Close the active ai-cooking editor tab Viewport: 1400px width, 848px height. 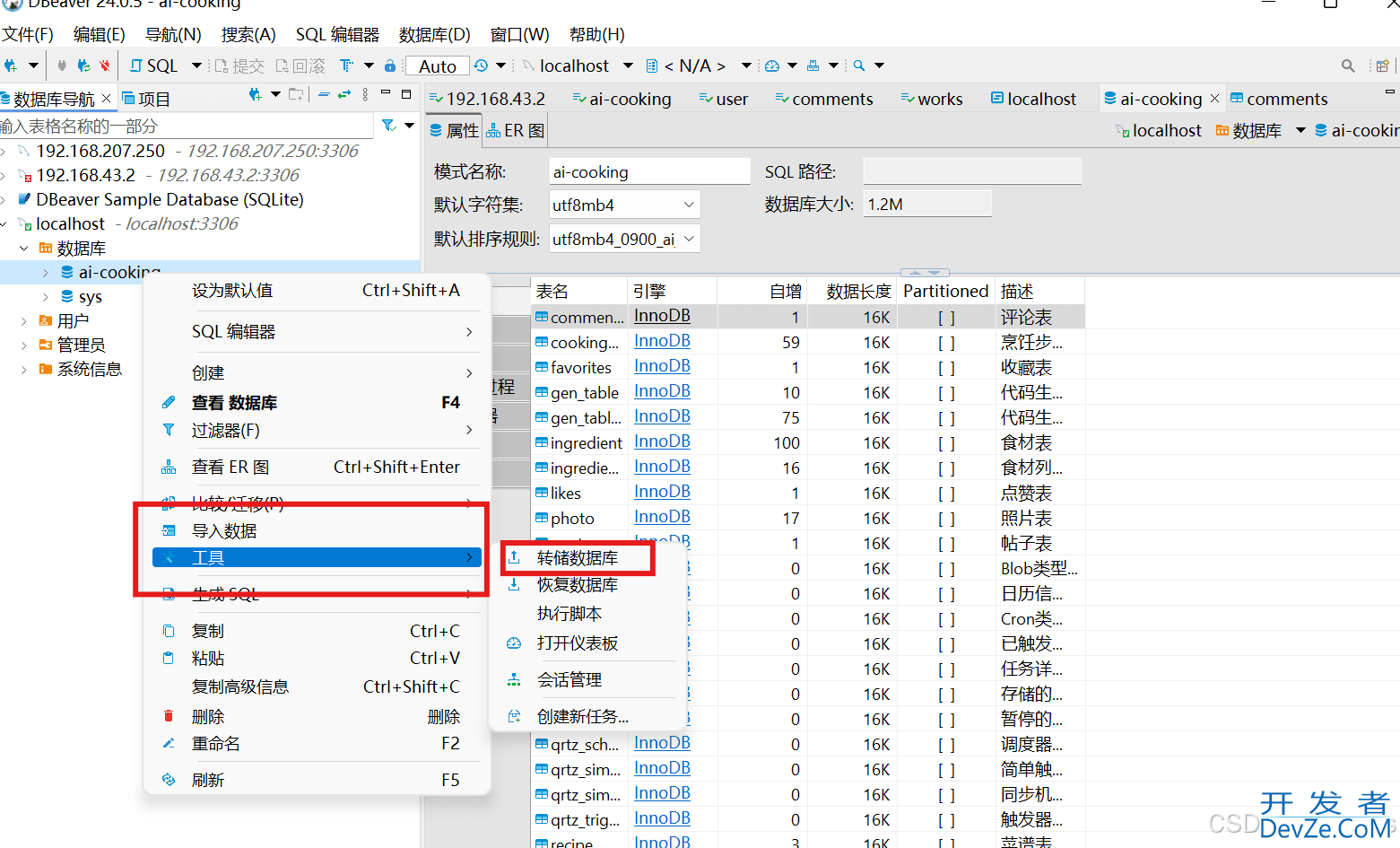pos(1215,98)
